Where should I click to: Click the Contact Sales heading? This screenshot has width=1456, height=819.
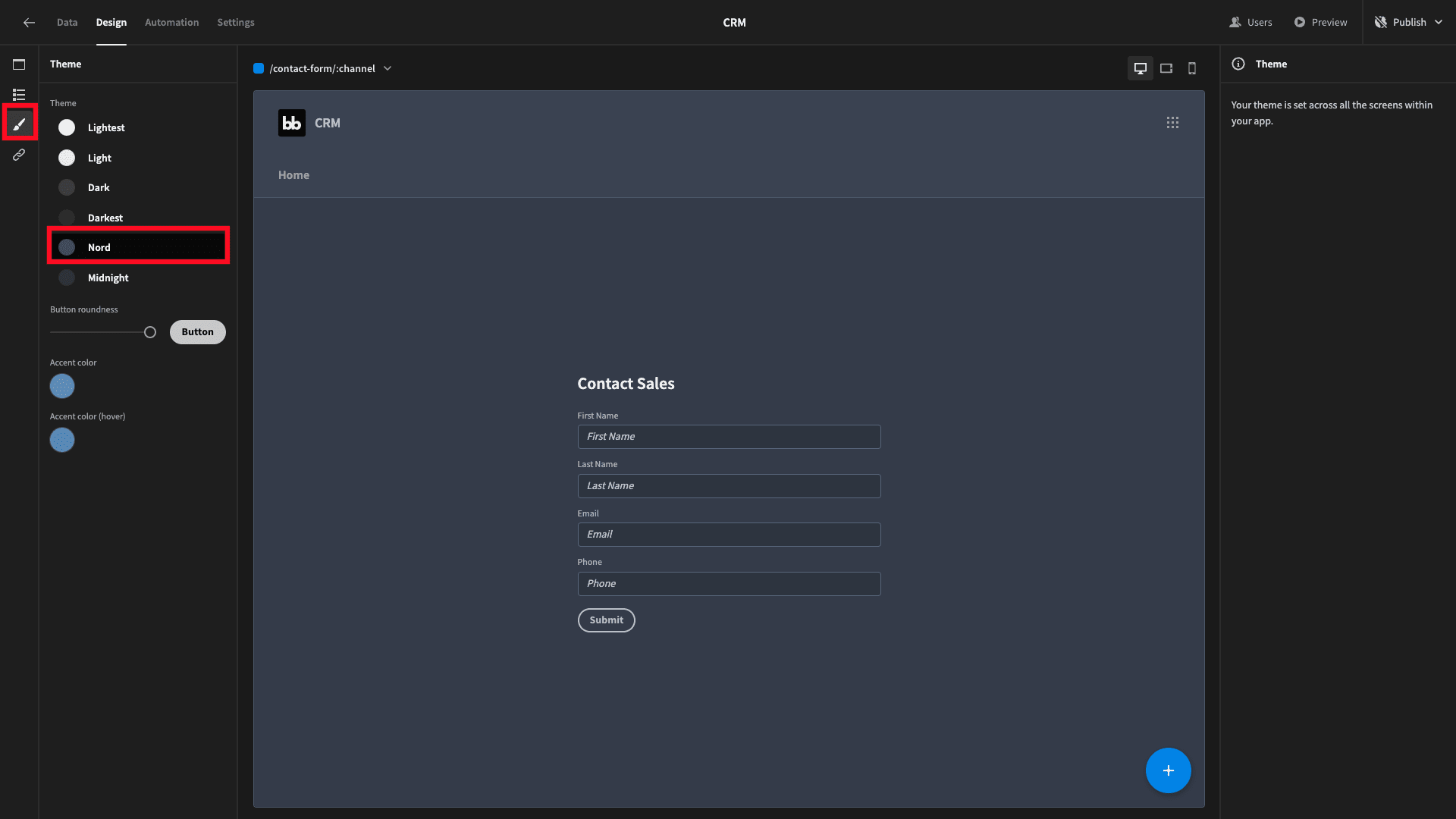[626, 384]
